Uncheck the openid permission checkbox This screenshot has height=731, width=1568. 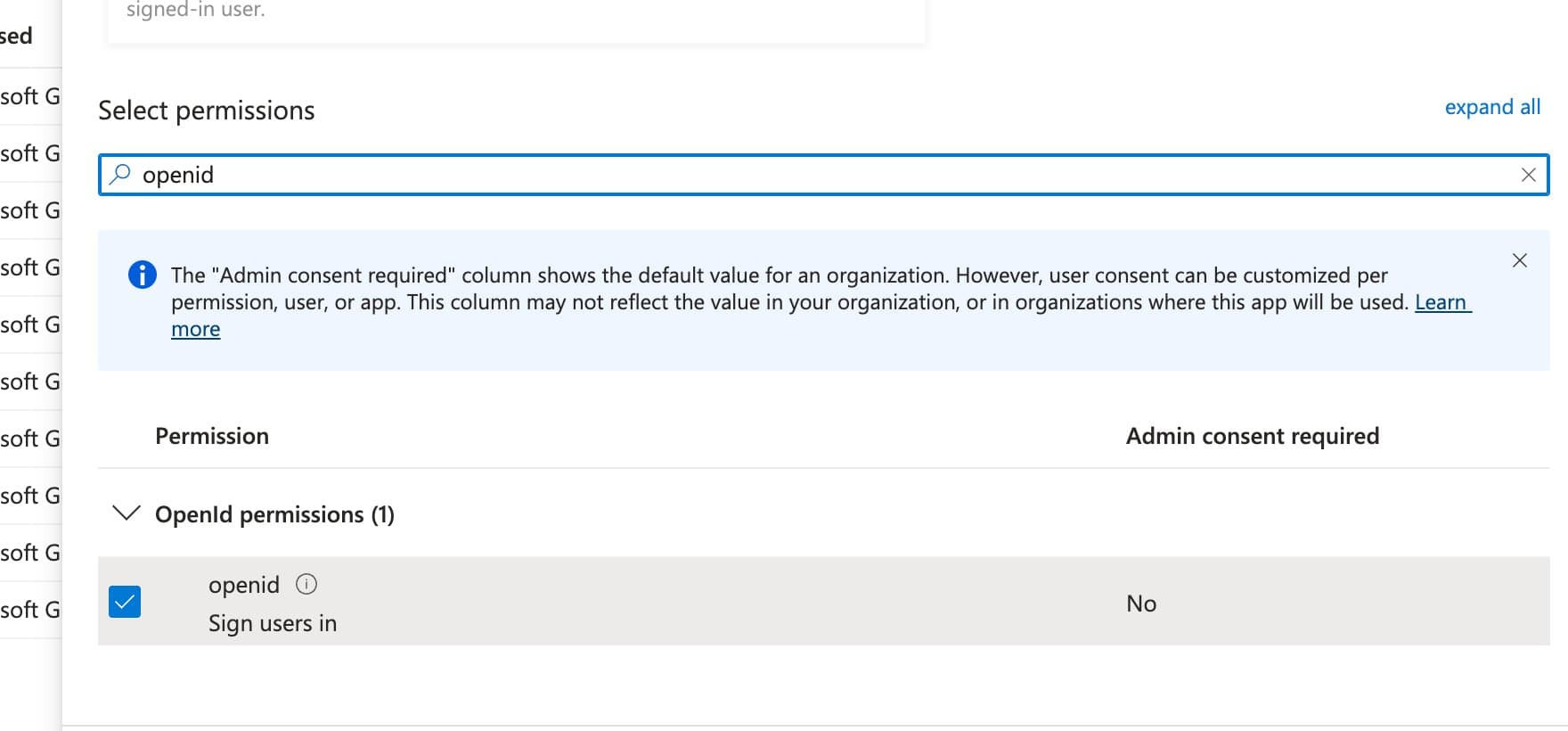click(125, 602)
